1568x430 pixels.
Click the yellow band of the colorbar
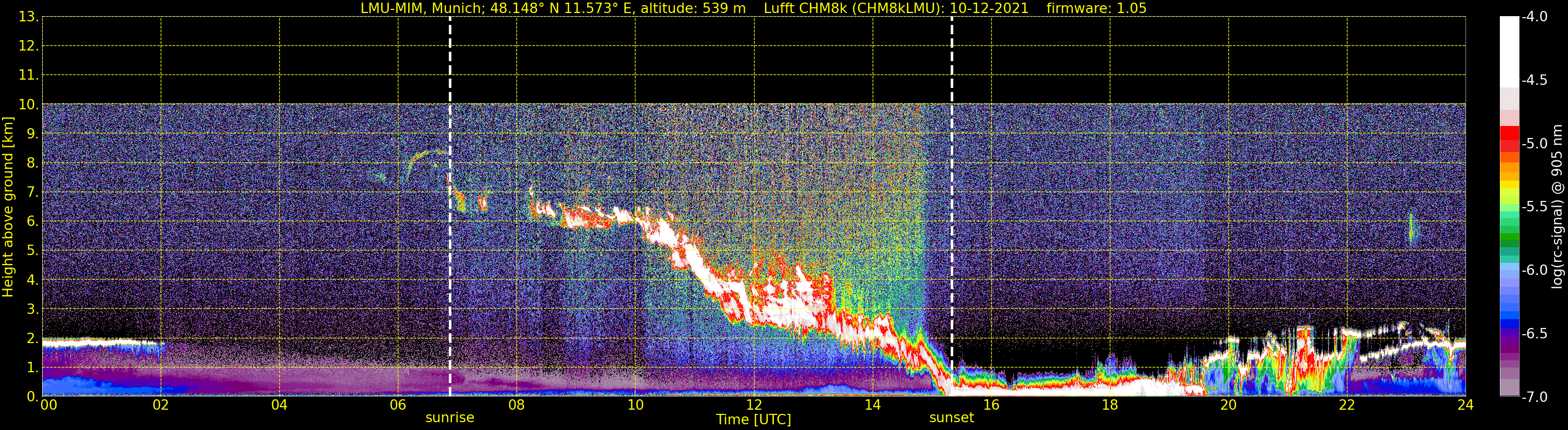(1509, 185)
